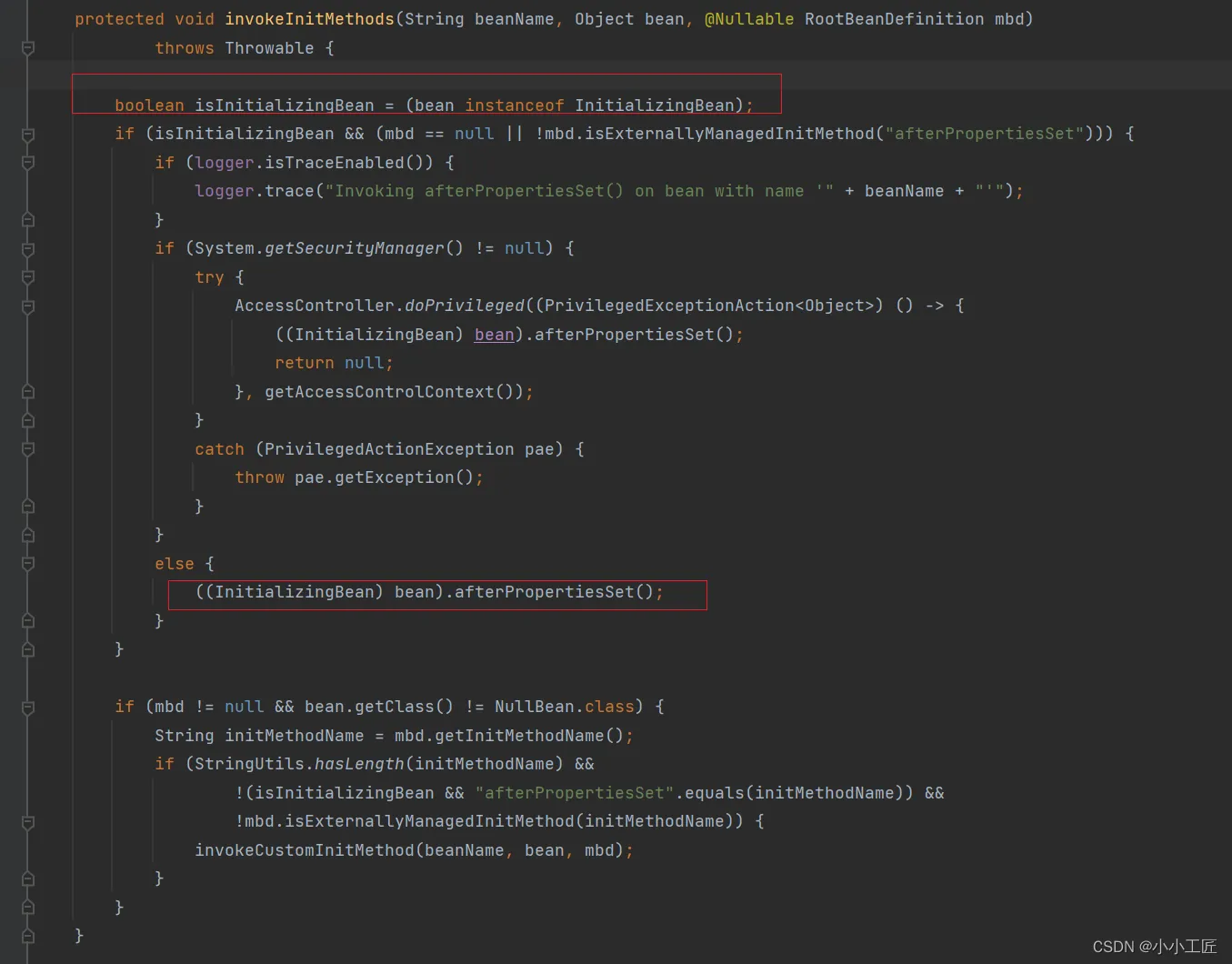Collapse the fold at 'throws Throwable {' line
Image resolution: width=1232 pixels, height=964 pixels.
pos(28,47)
